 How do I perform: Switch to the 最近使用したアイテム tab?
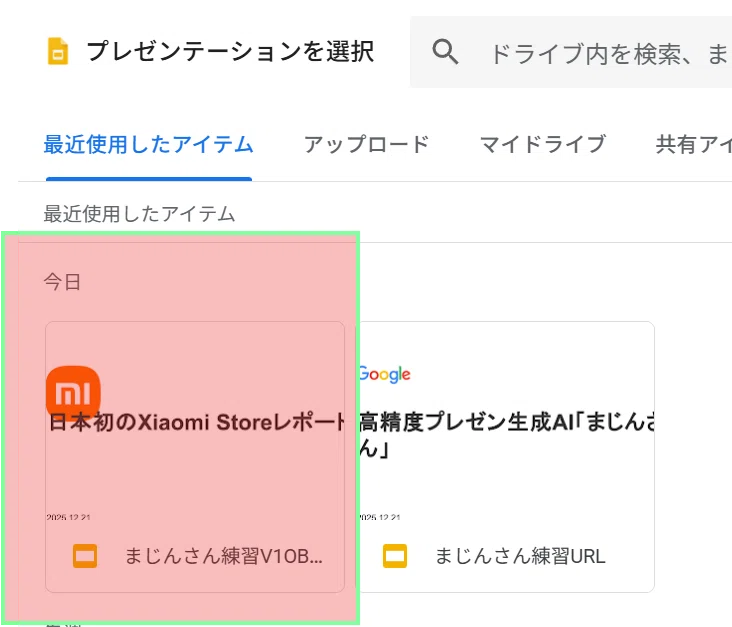click(148, 144)
